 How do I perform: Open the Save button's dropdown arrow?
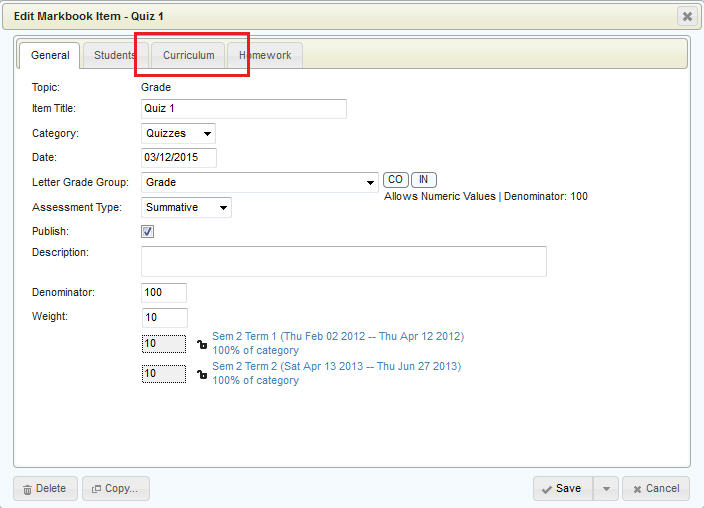[605, 488]
